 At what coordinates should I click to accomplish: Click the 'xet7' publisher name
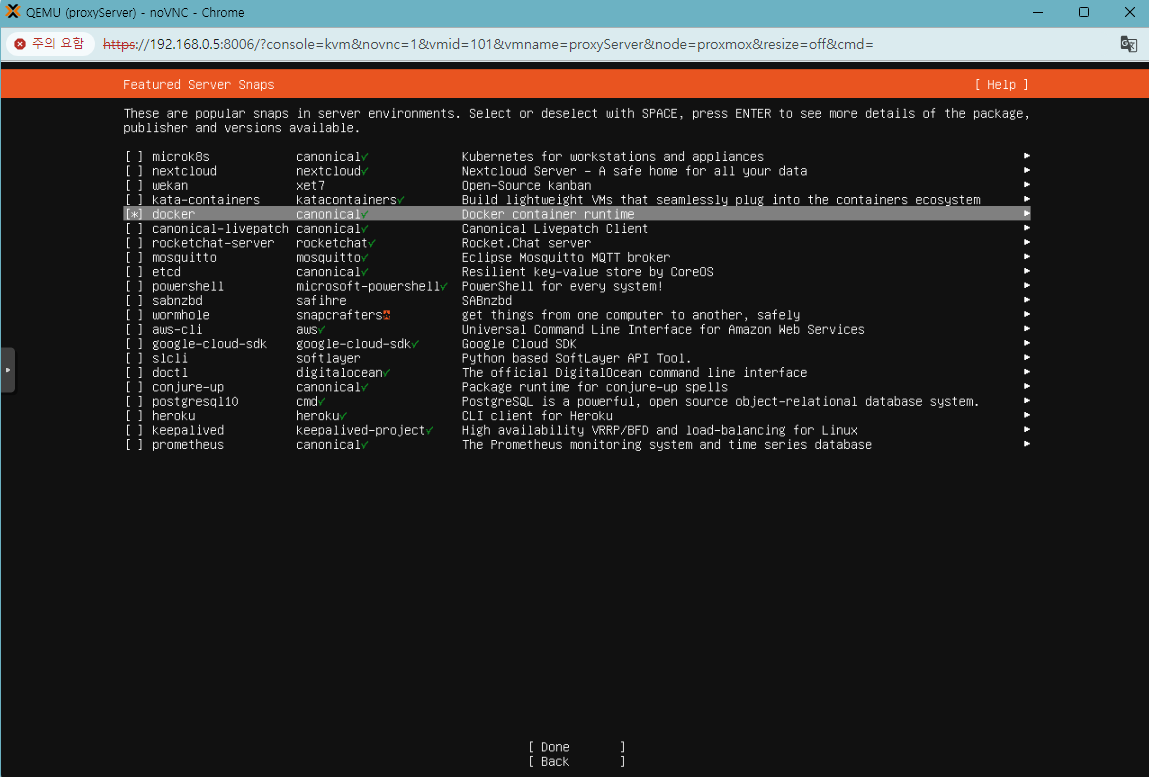(x=311, y=185)
